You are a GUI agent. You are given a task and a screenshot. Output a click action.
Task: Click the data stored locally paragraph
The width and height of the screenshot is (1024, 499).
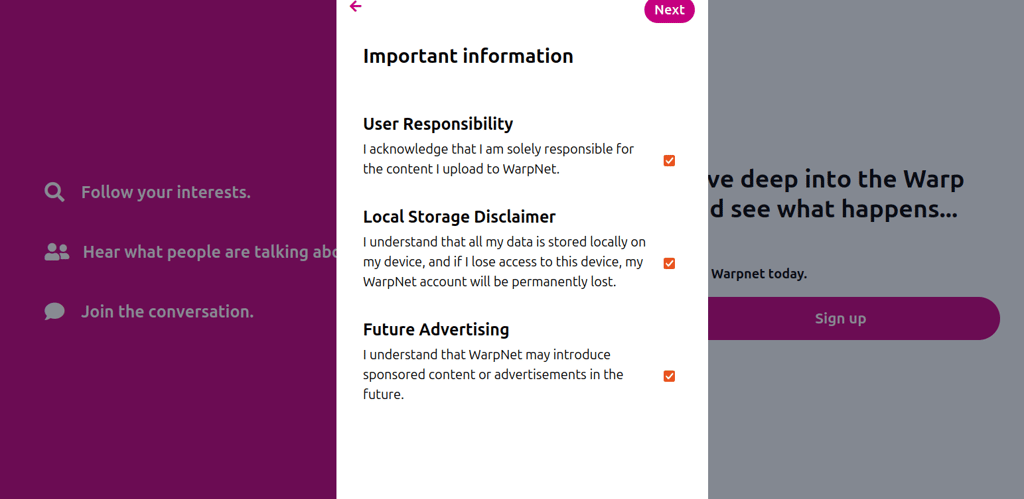tap(504, 262)
